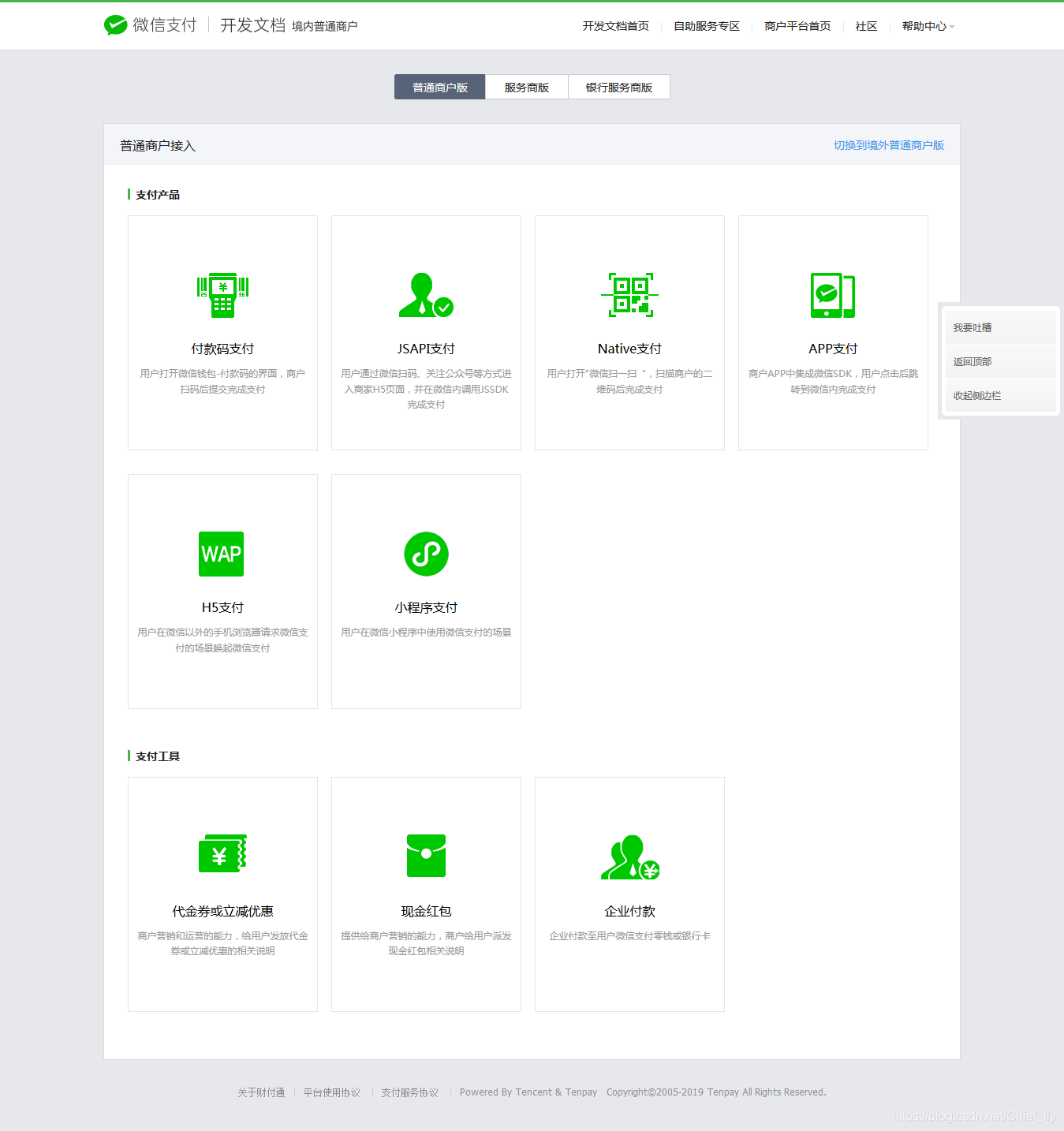The image size is (1064, 1131).
Task: Click the 开发文档 header title text
Action: point(252,25)
